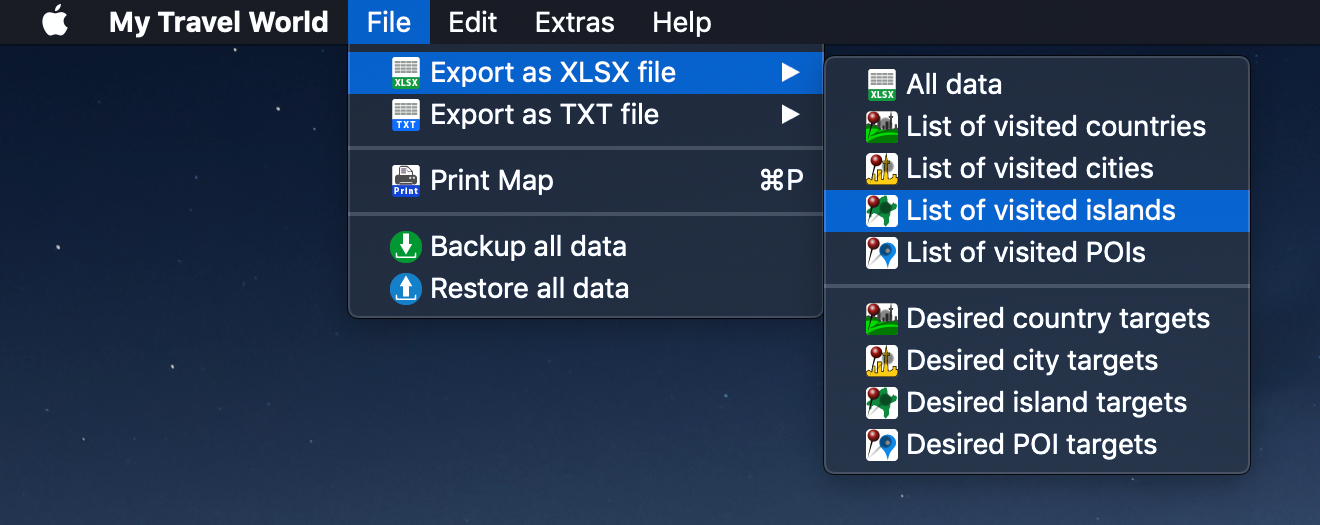Choose the Export as TXT file label
Image resolution: width=1320 pixels, height=525 pixels.
tap(545, 115)
